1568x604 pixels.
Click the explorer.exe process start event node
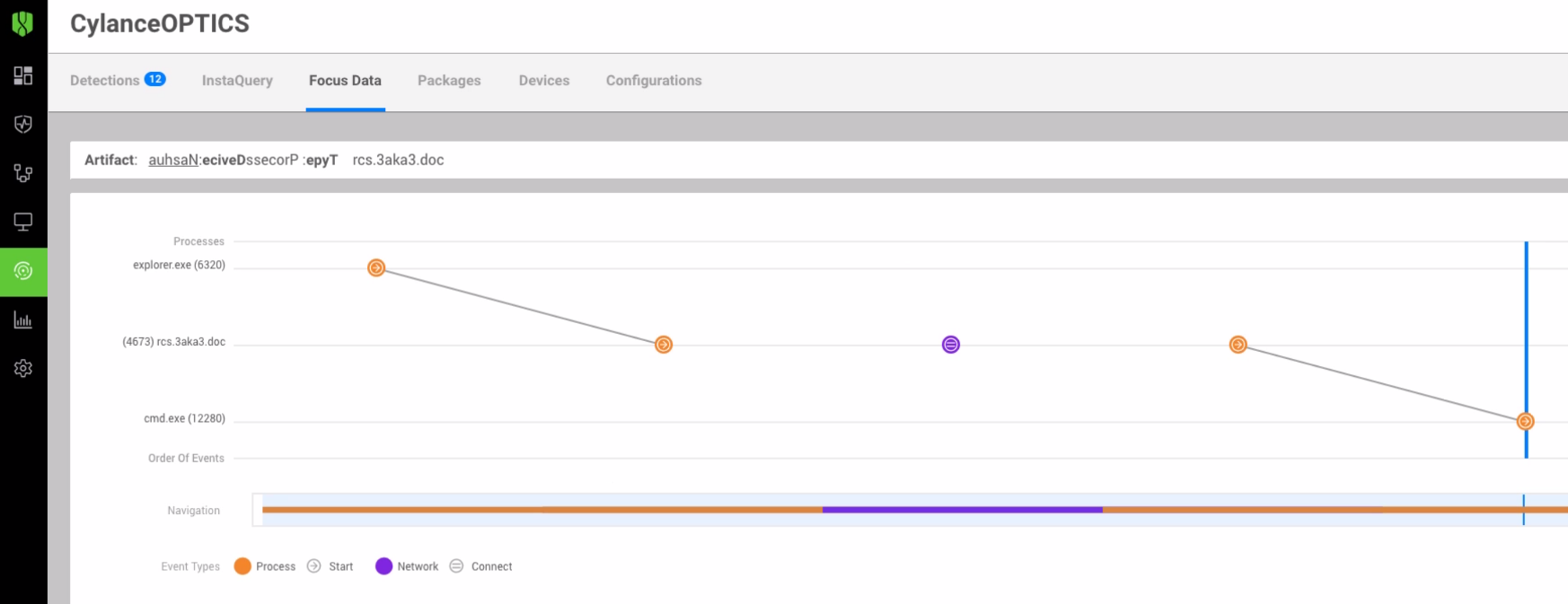376,267
